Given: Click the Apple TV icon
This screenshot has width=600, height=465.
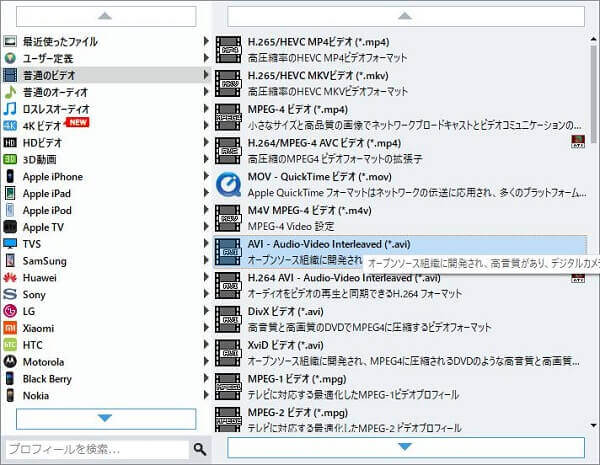Looking at the screenshot, I should 10,227.
